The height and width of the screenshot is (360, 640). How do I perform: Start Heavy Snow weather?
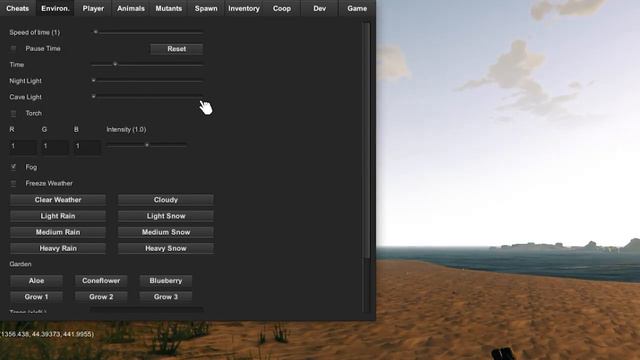click(166, 248)
